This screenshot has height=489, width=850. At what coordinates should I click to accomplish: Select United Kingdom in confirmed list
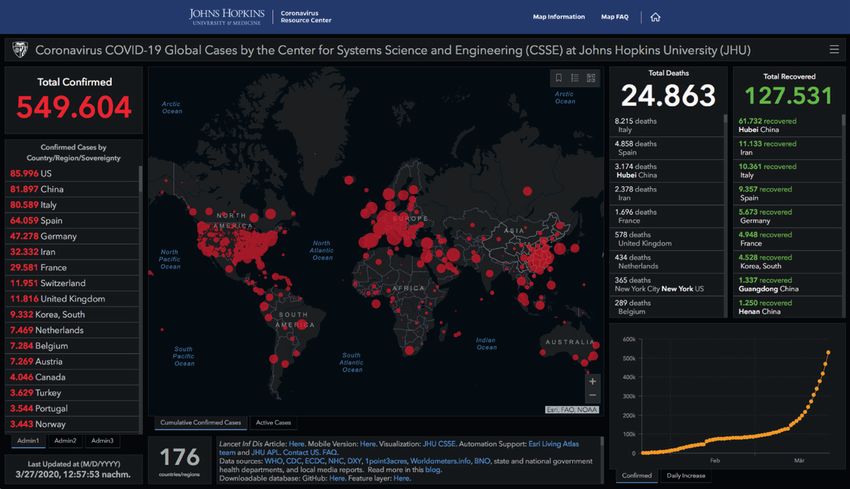click(x=72, y=299)
